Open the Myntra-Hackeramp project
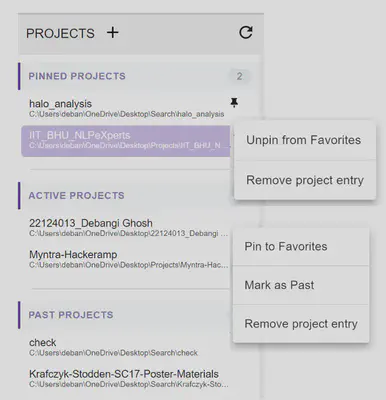The height and width of the screenshot is (400, 386). point(126,259)
